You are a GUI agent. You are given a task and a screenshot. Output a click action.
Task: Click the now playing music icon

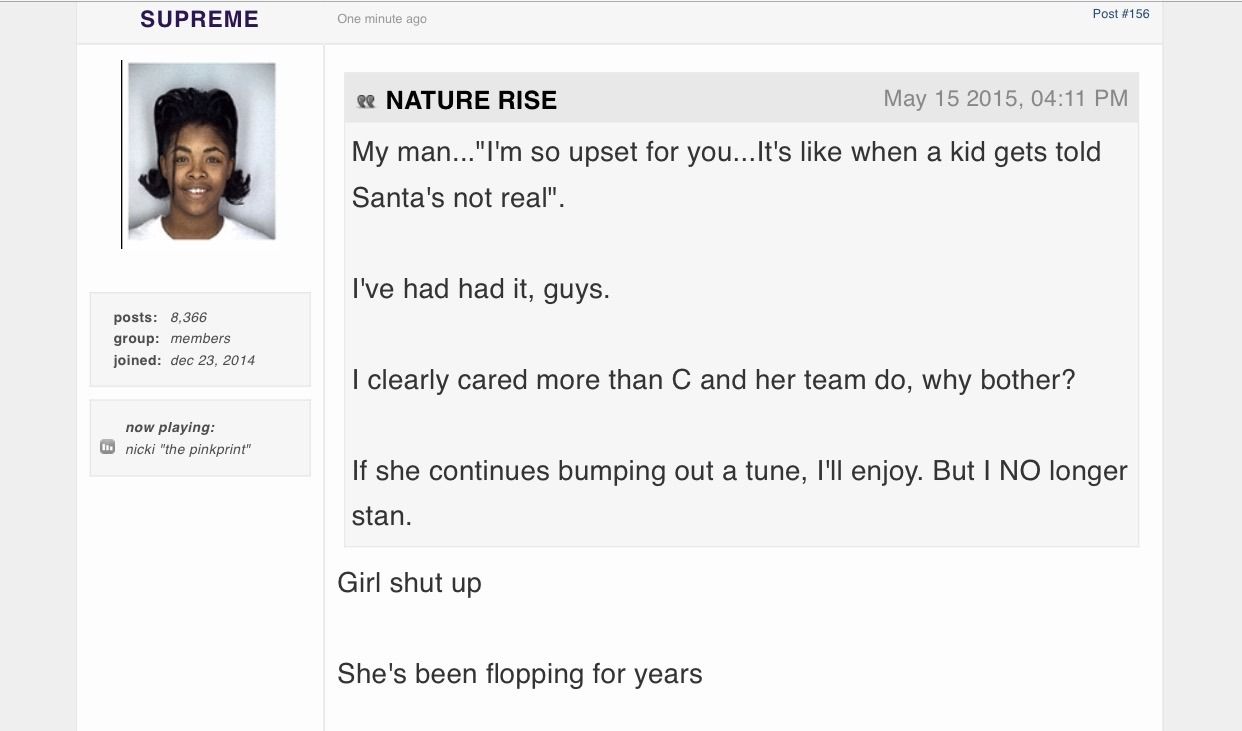point(108,447)
